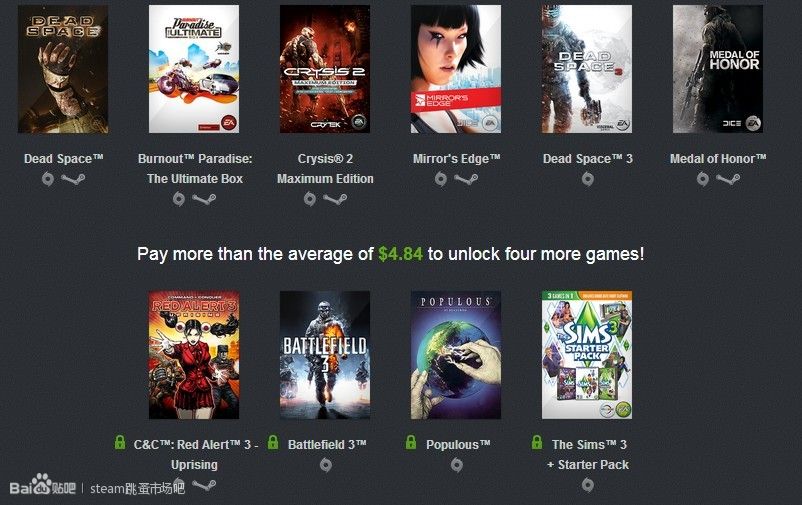The image size is (802, 505).
Task: Click the Mirror's Edge title link
Action: pos(456,159)
